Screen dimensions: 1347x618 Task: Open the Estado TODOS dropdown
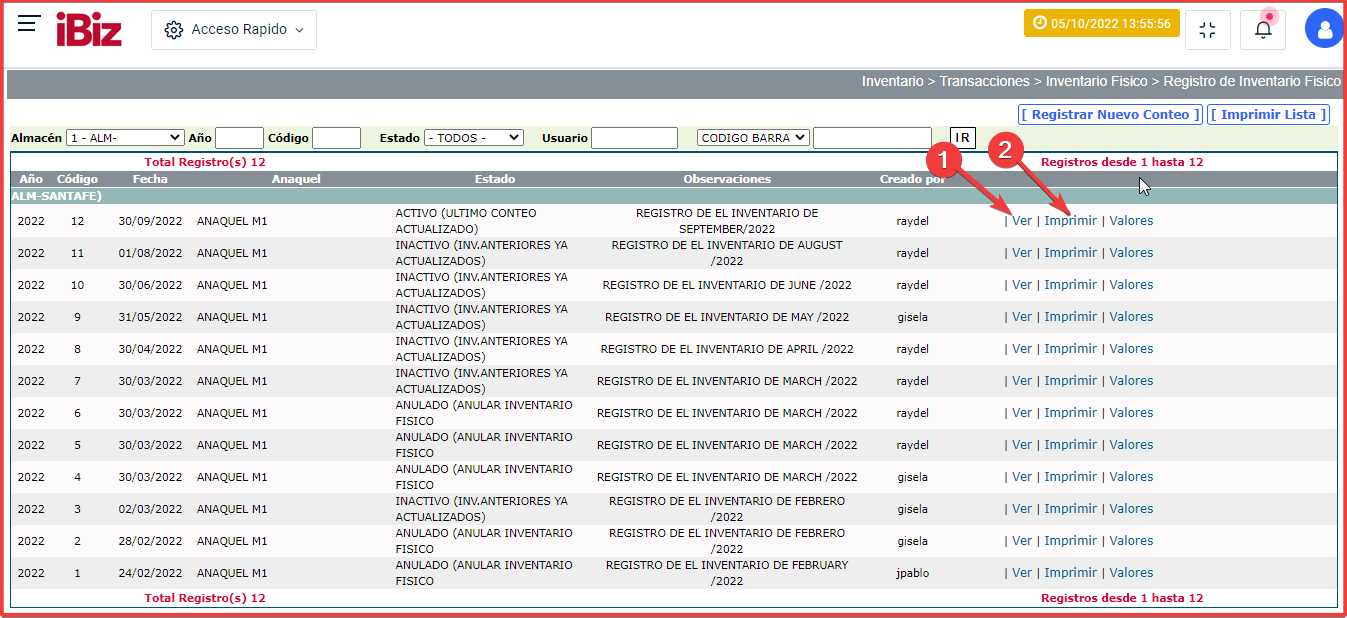(474, 138)
